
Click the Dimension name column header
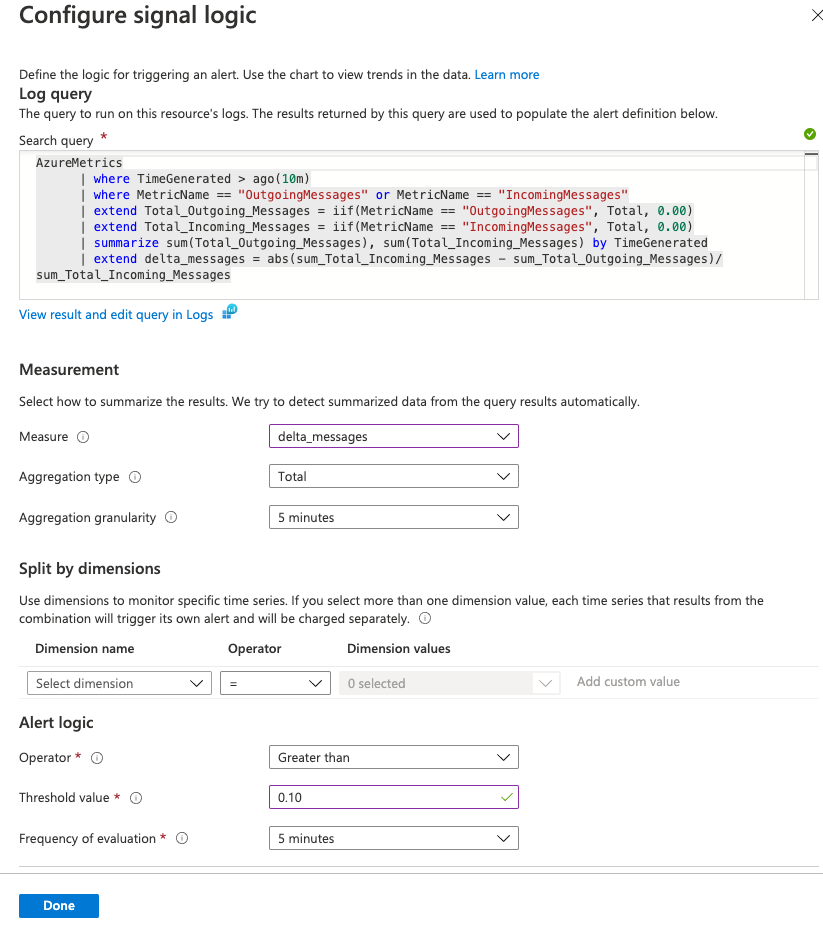pyautogui.click(x=85, y=649)
